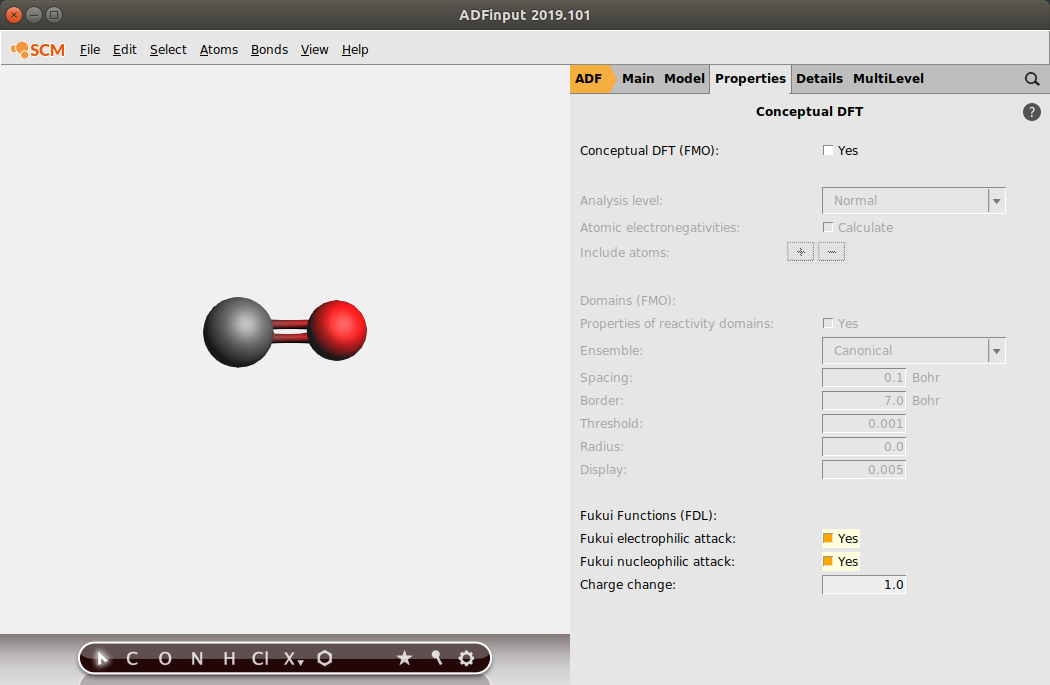Viewport: 1050px width, 685px height.
Task: Open the Edit menu
Action: point(125,50)
